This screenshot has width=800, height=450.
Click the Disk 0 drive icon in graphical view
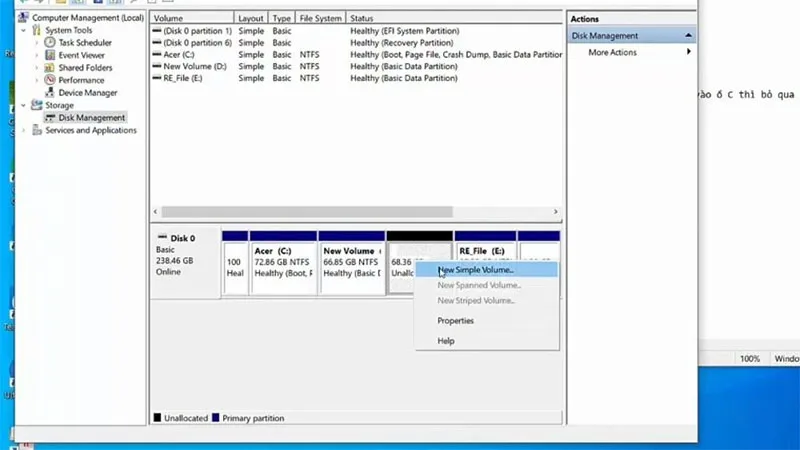pyautogui.click(x=162, y=237)
